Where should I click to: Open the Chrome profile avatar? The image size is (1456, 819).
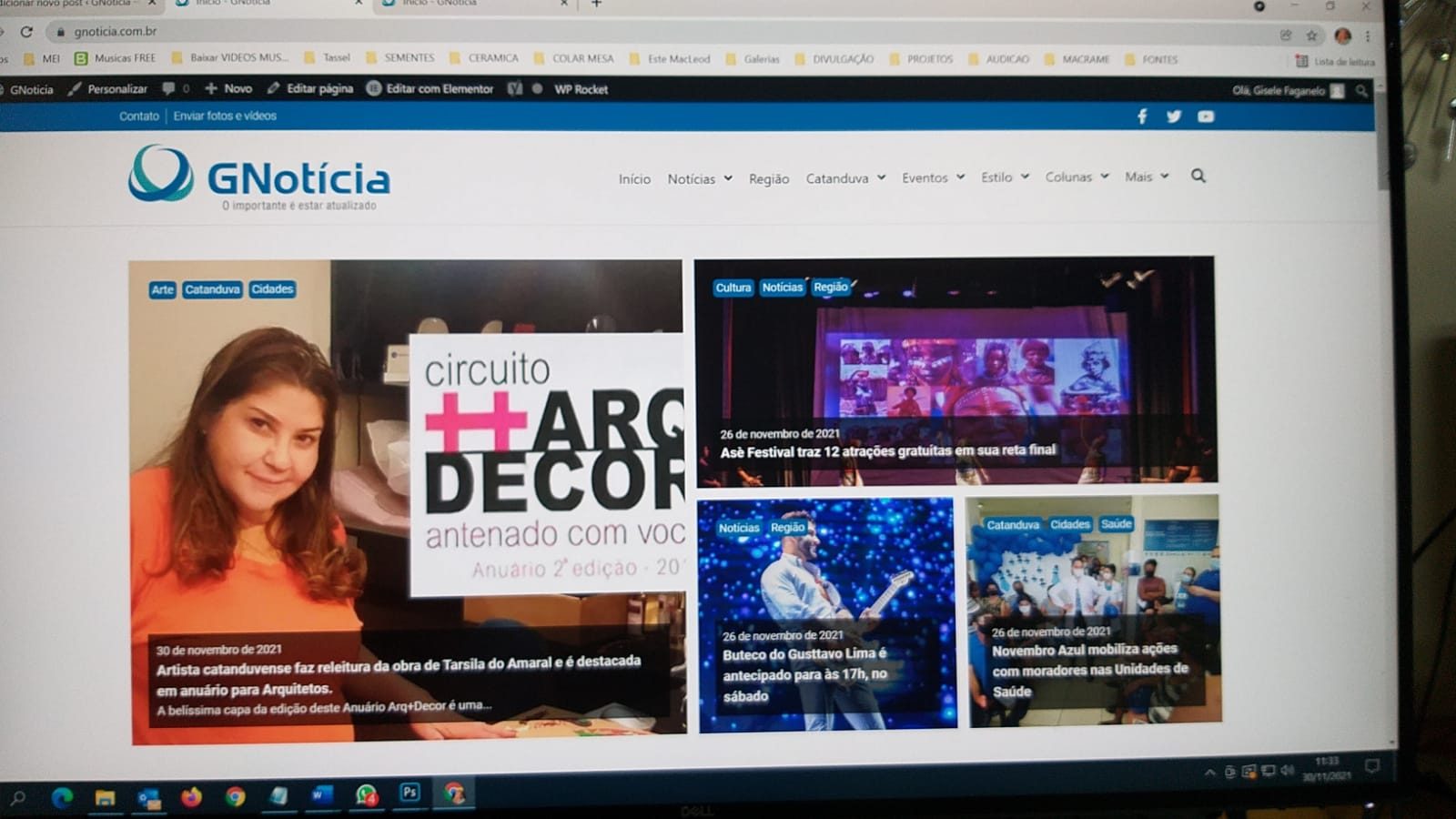(x=1342, y=36)
